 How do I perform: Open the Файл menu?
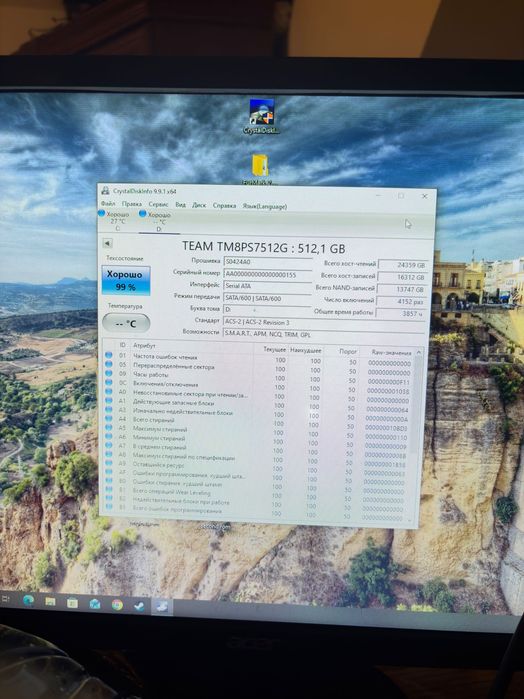(x=108, y=204)
